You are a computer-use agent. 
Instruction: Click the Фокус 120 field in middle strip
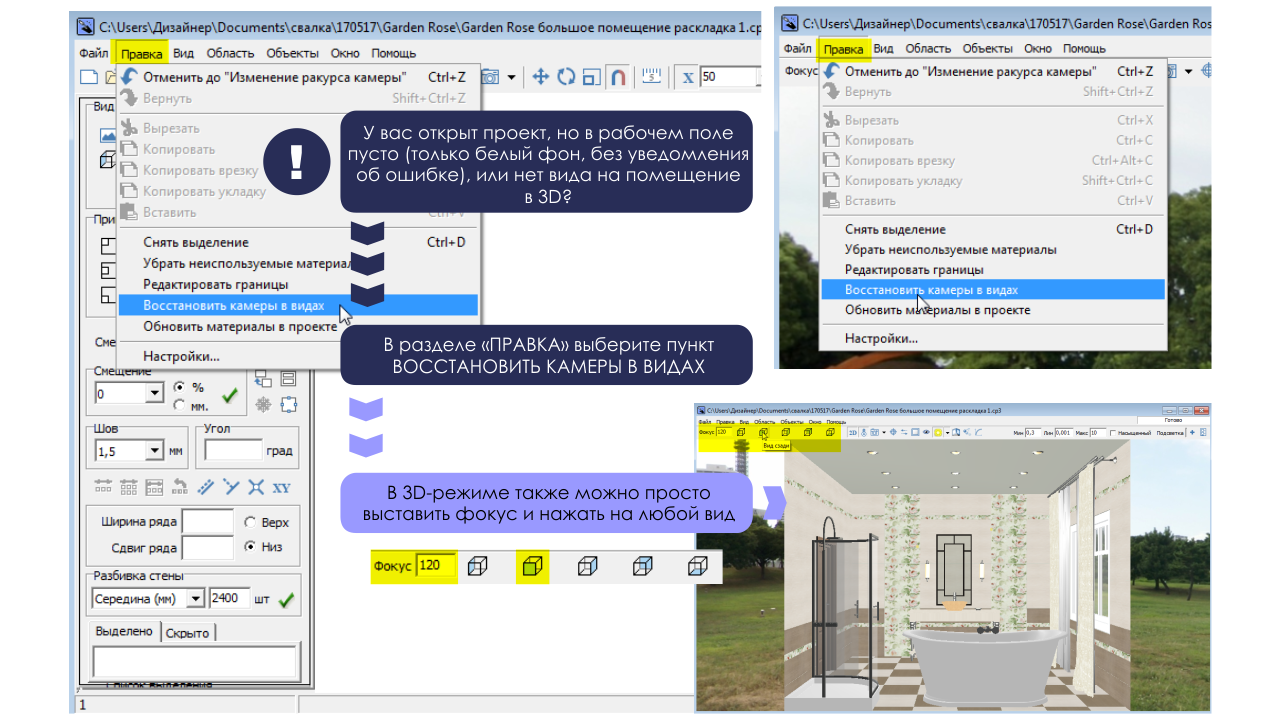pyautogui.click(x=437, y=566)
